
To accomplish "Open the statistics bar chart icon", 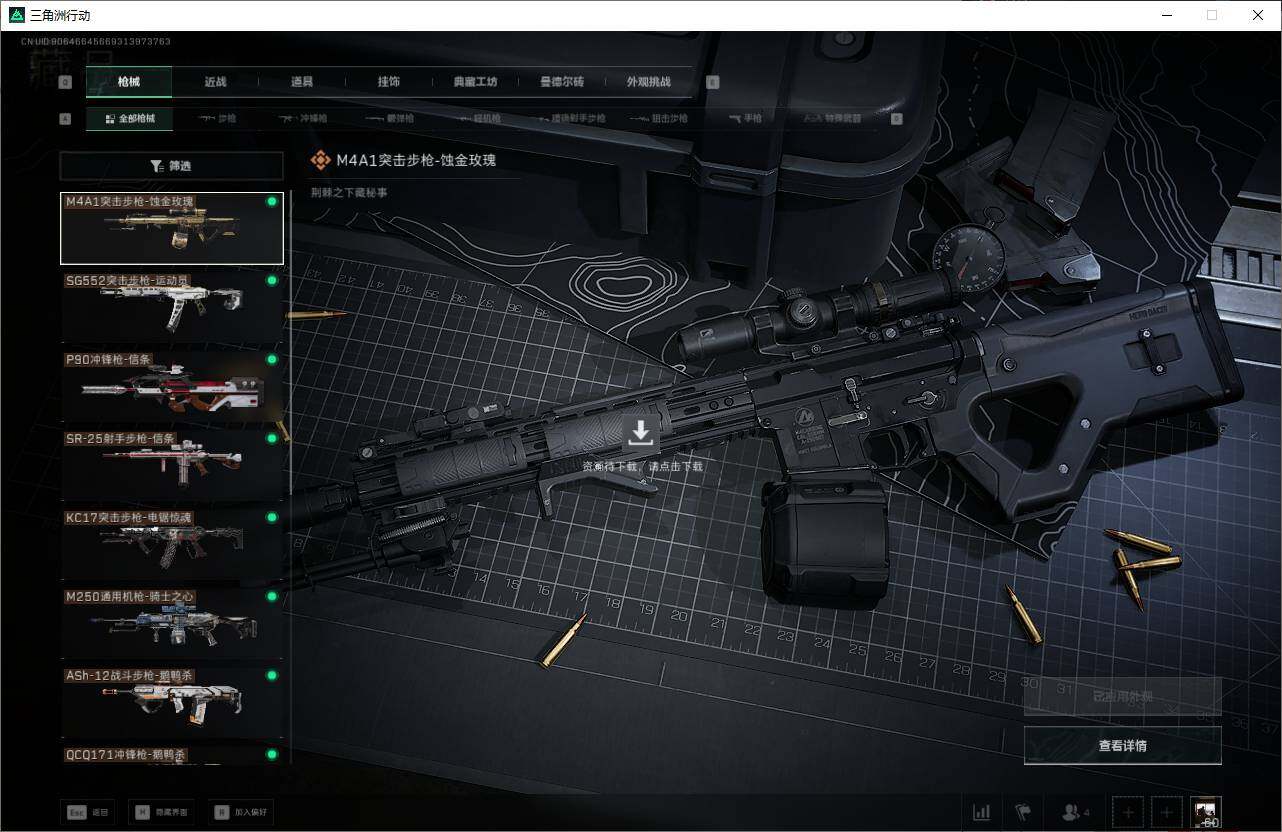I will pyautogui.click(x=982, y=812).
